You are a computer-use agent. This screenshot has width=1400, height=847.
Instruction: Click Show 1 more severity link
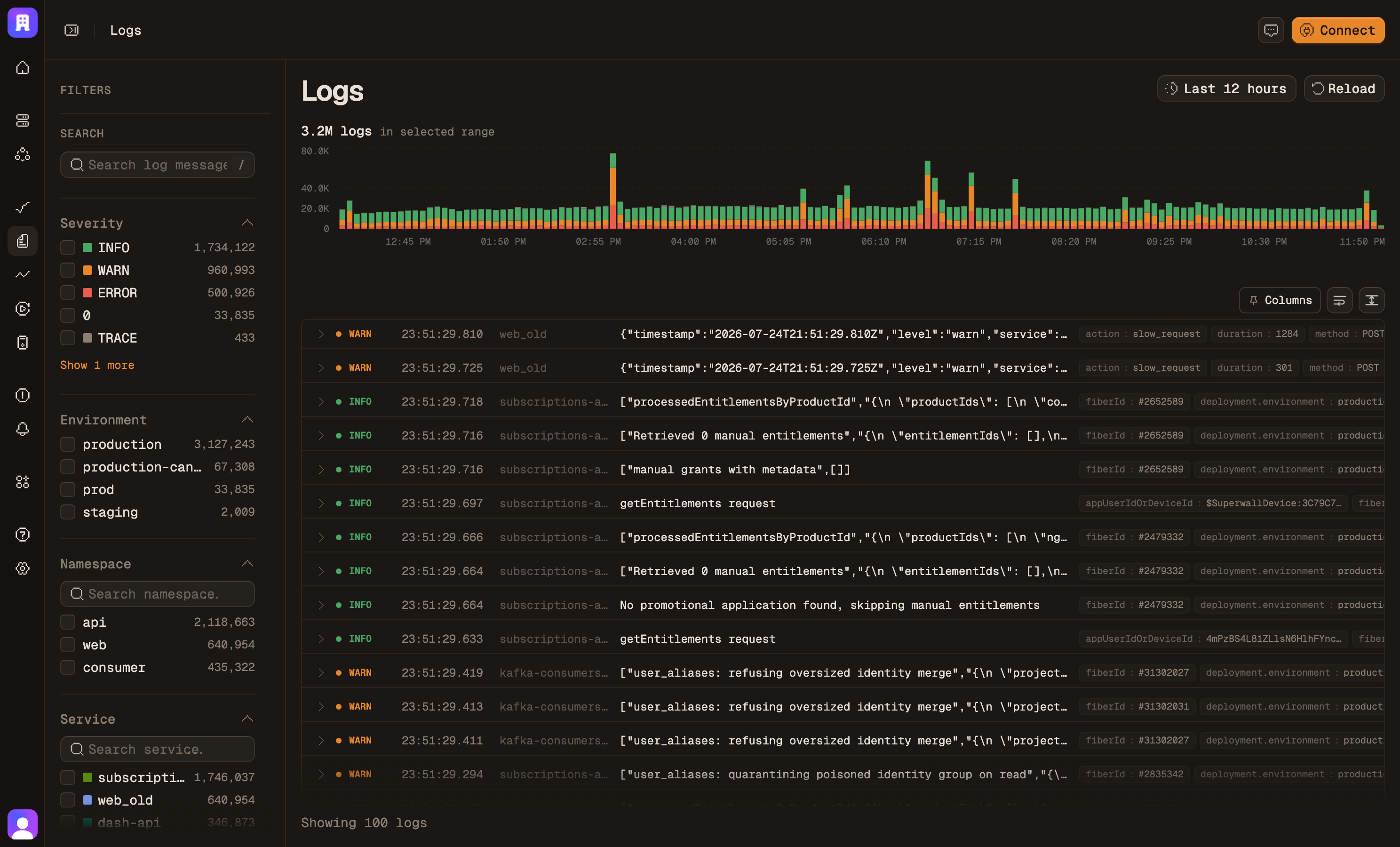coord(97,365)
